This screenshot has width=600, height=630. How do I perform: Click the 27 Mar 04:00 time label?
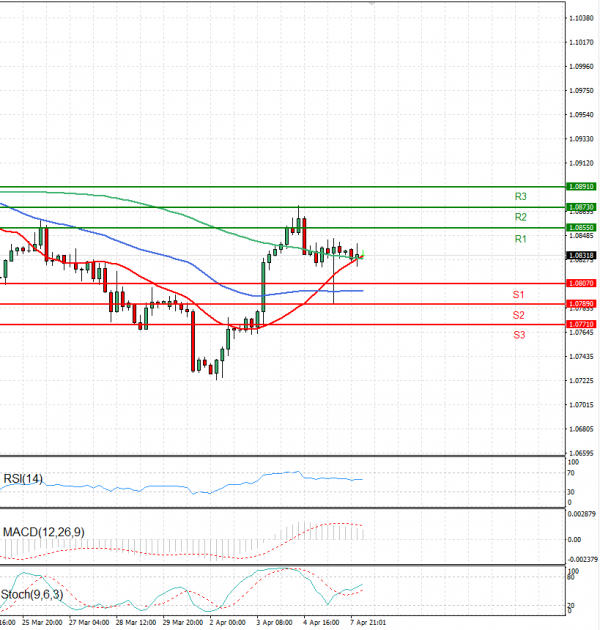[89, 622]
